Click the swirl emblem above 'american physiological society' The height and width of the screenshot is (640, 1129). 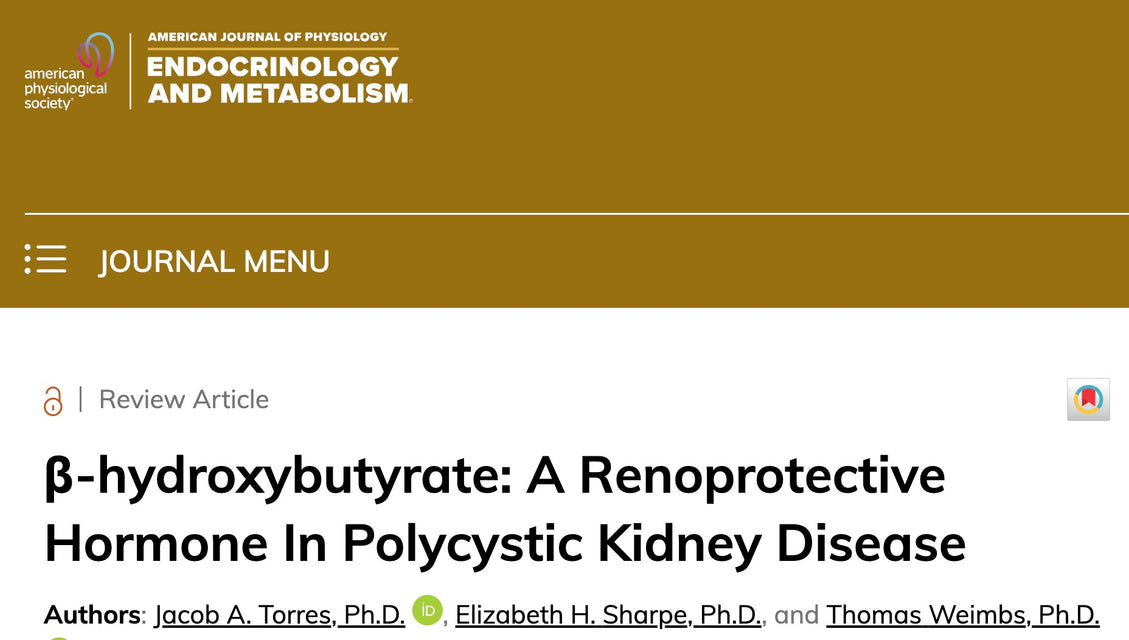[96, 54]
